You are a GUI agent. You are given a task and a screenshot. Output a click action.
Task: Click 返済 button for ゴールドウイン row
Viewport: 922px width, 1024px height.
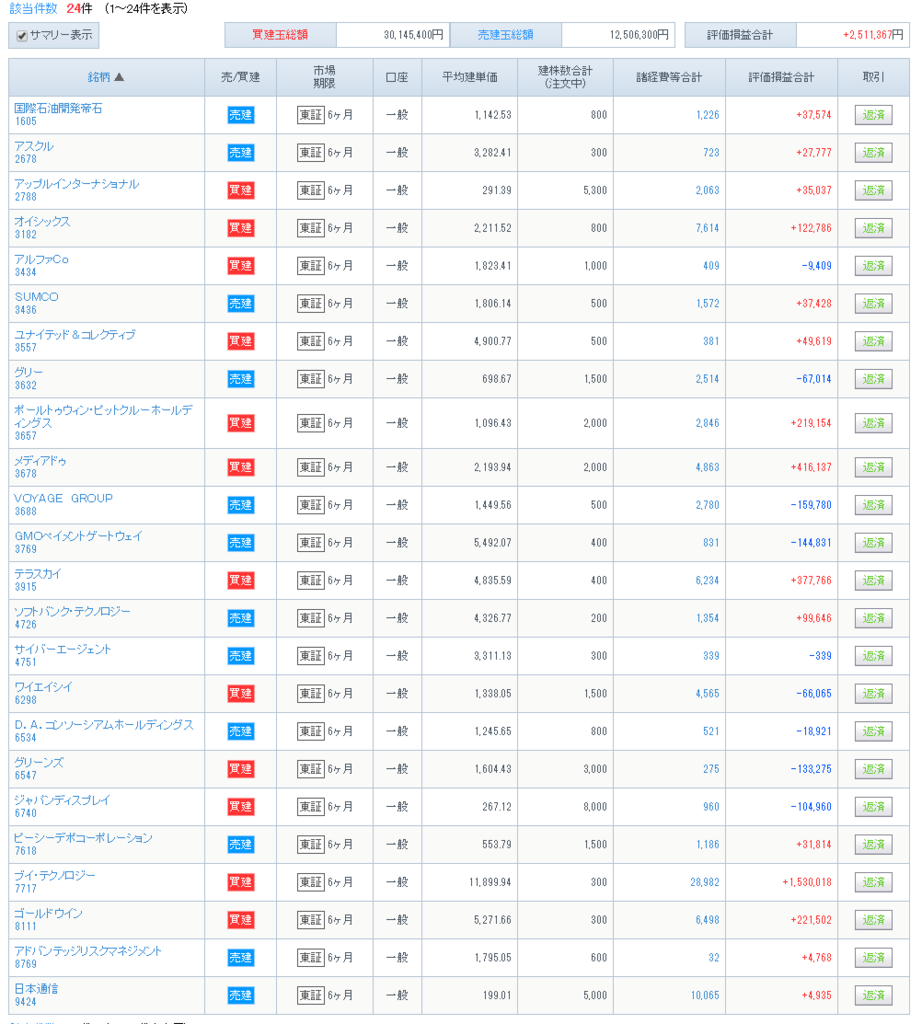click(x=873, y=920)
